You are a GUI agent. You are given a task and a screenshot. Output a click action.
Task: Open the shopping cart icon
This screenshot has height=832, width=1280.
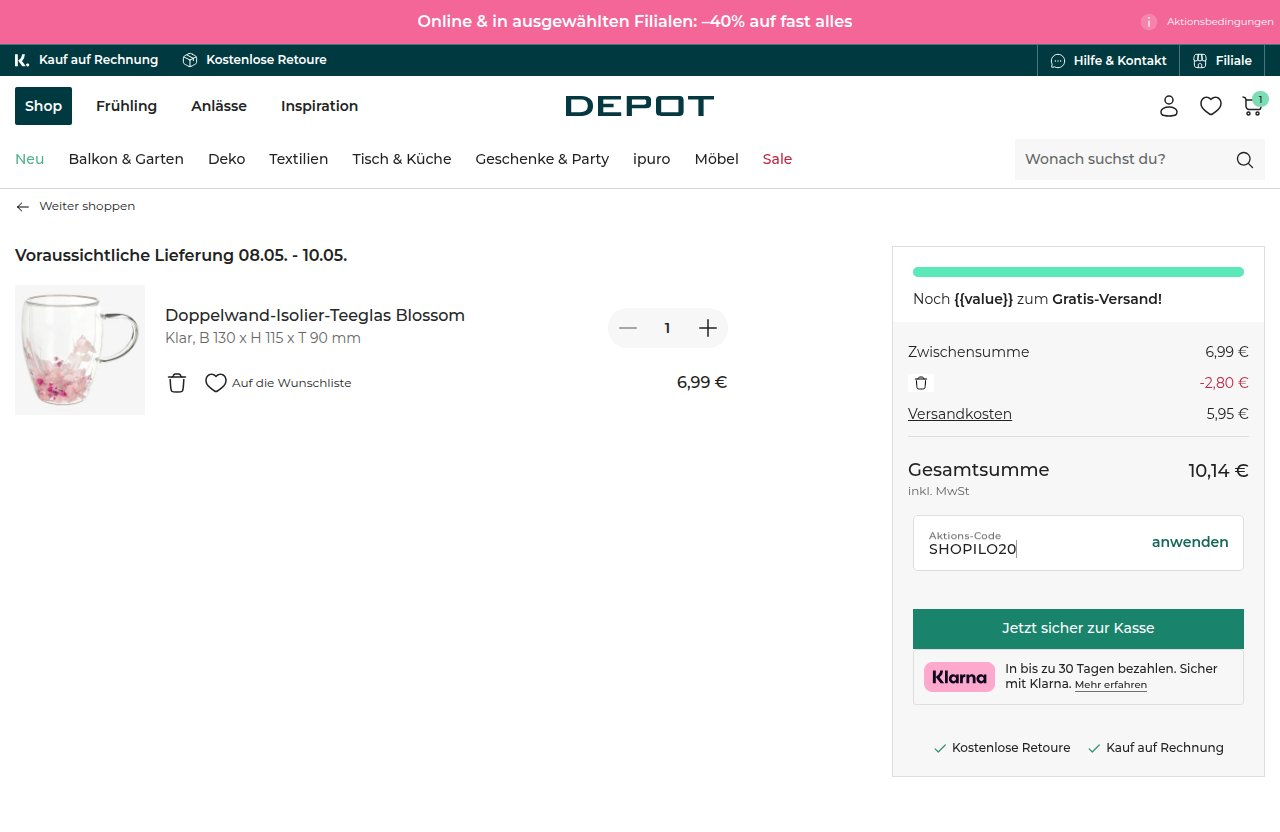(1252, 105)
